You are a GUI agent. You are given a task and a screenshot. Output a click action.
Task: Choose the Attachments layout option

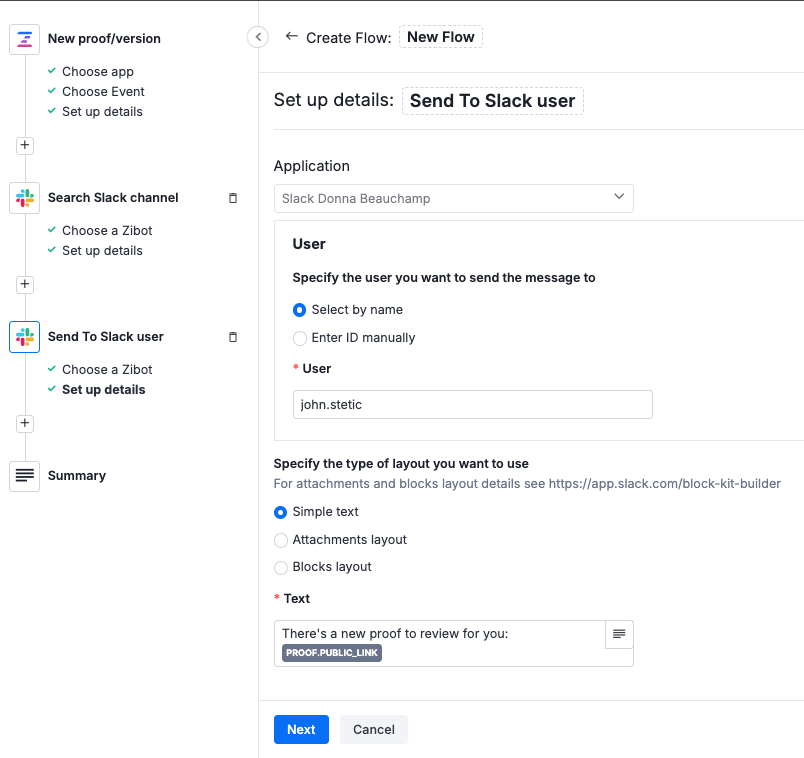281,540
